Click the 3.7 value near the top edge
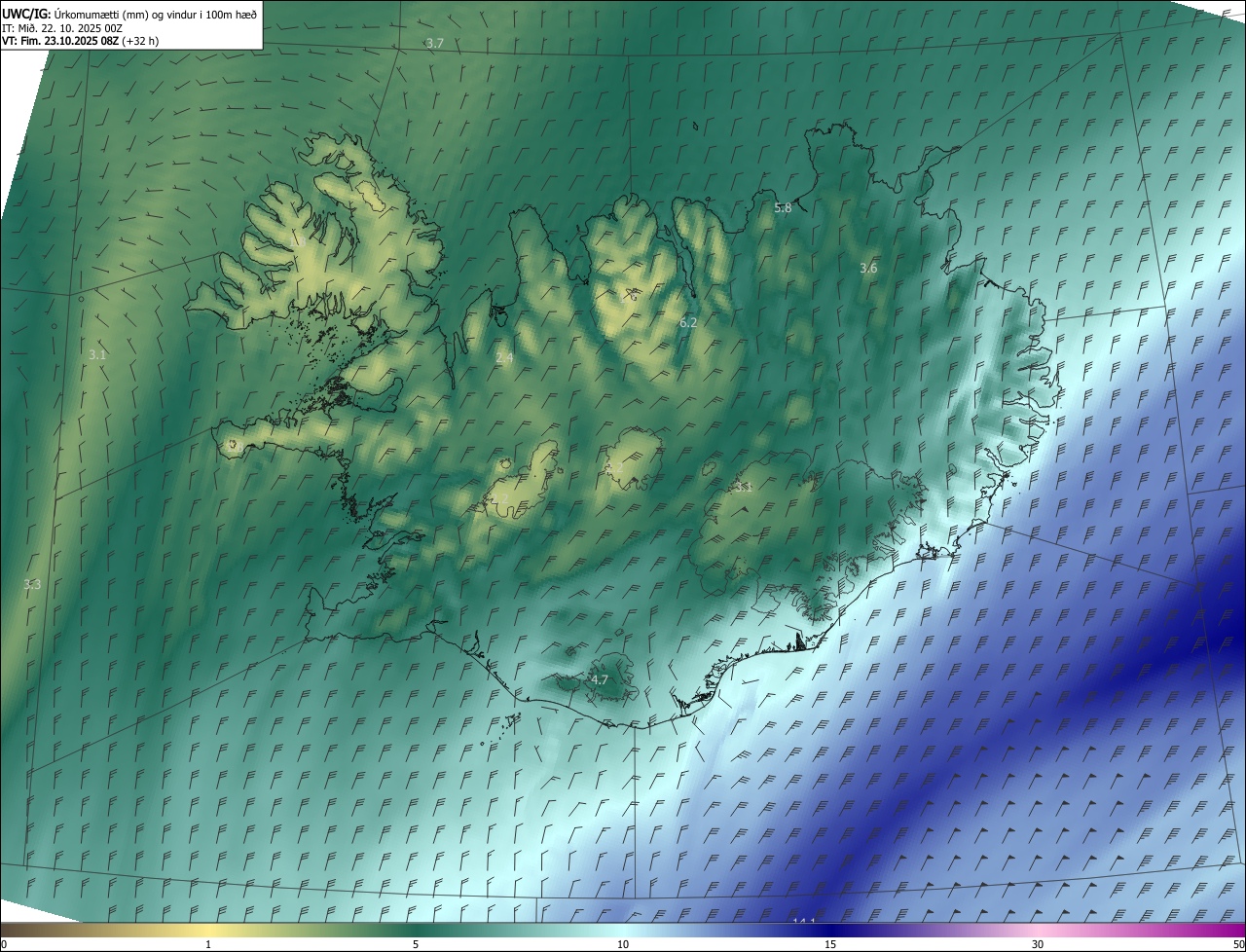 [x=435, y=44]
